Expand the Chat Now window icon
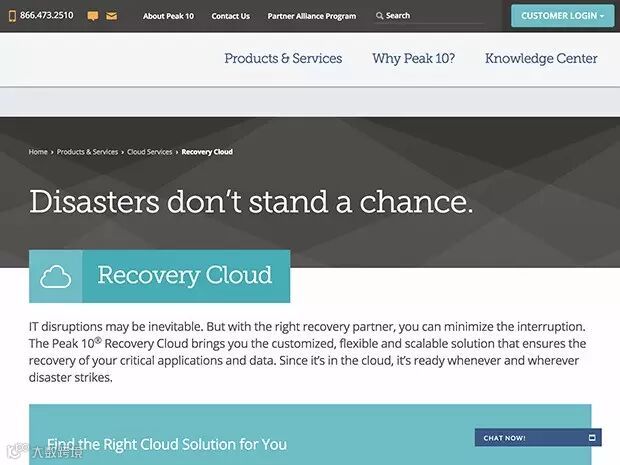 [x=592, y=437]
